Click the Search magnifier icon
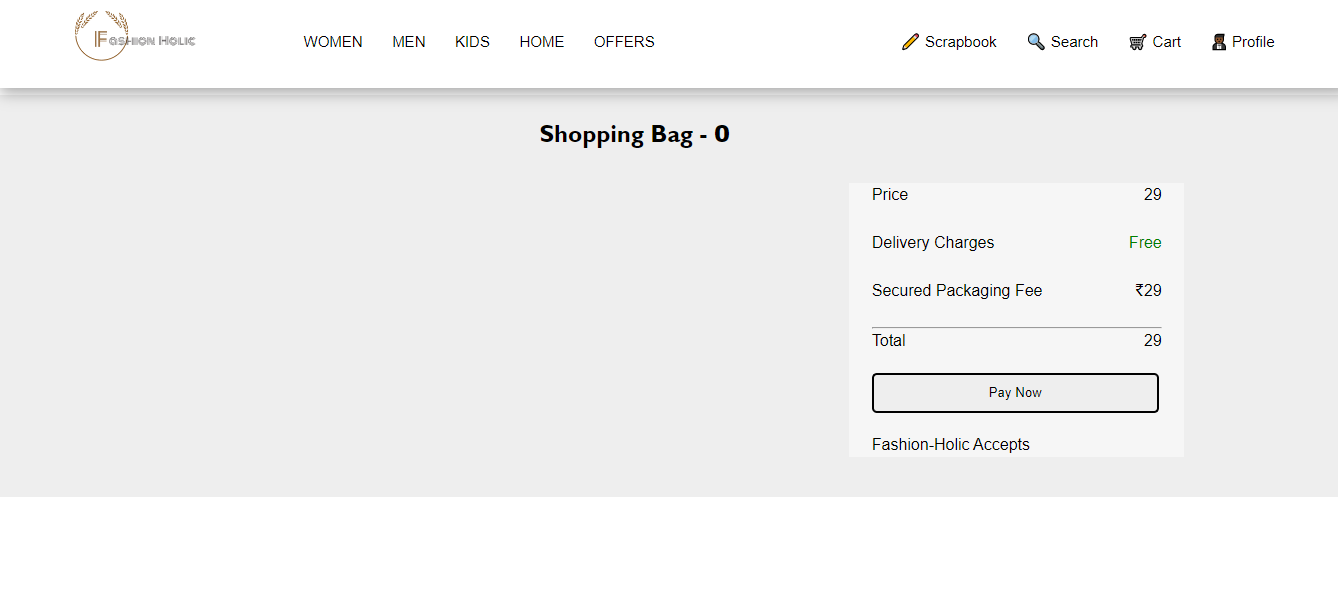The image size is (1338, 601). (1035, 42)
